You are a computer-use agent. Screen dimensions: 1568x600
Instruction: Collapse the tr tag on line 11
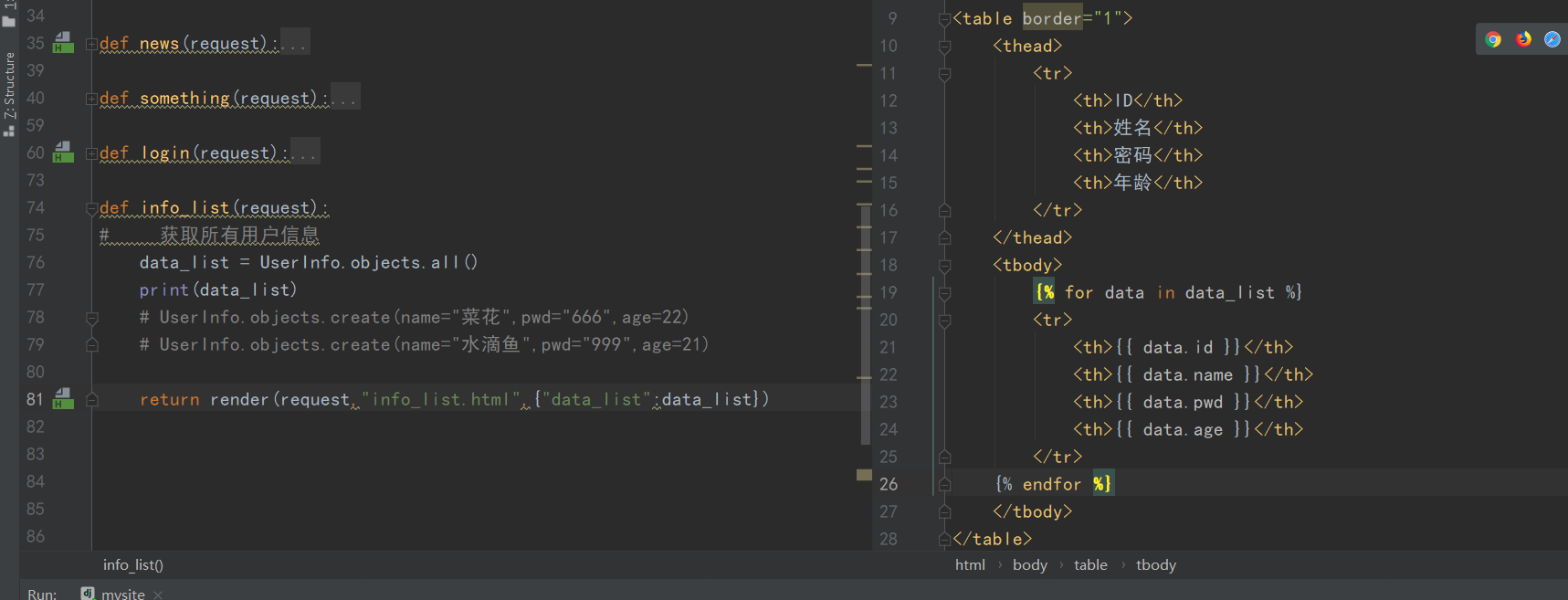point(945,74)
